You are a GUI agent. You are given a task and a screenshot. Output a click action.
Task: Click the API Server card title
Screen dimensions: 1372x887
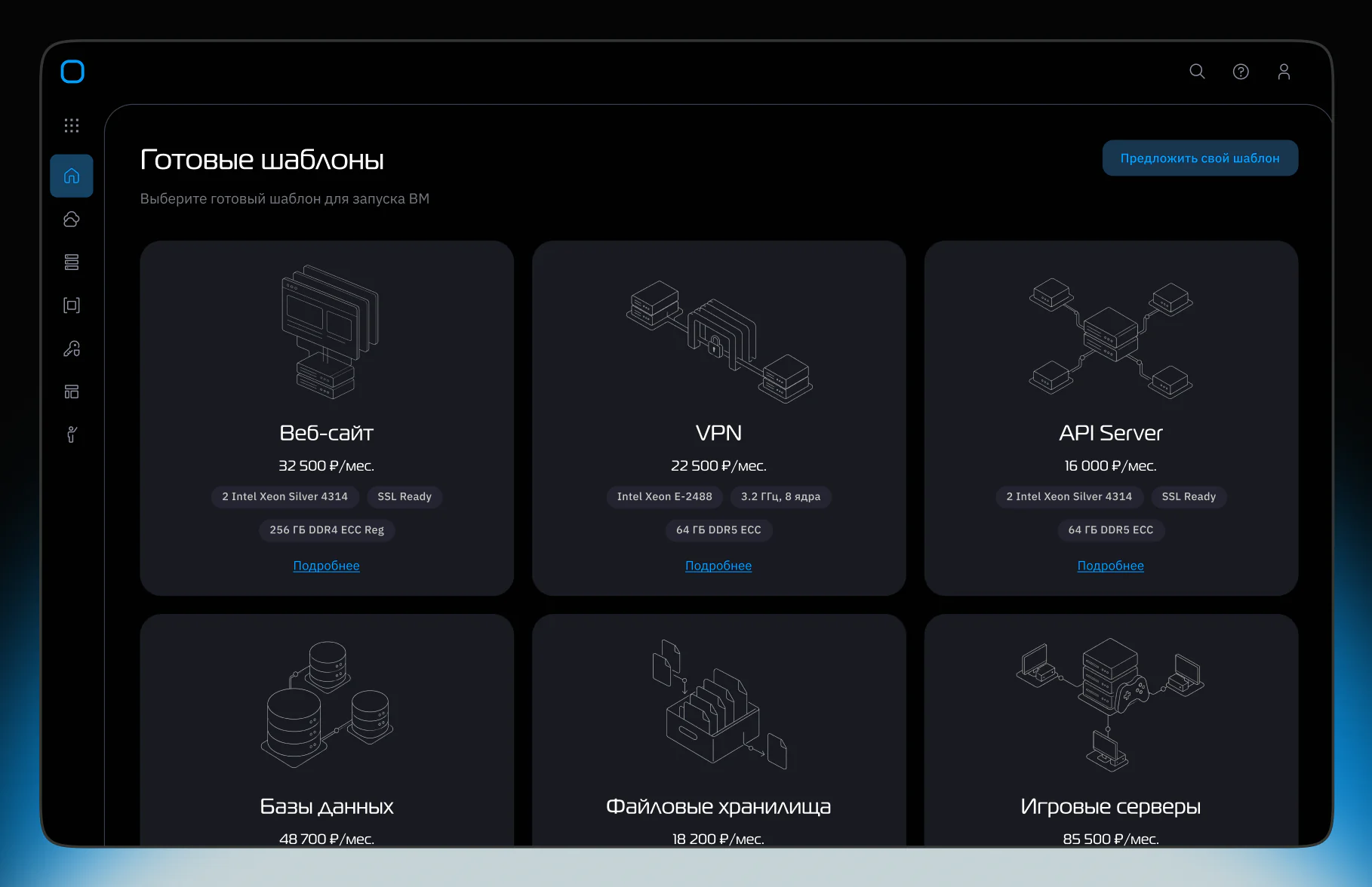pyautogui.click(x=1111, y=433)
